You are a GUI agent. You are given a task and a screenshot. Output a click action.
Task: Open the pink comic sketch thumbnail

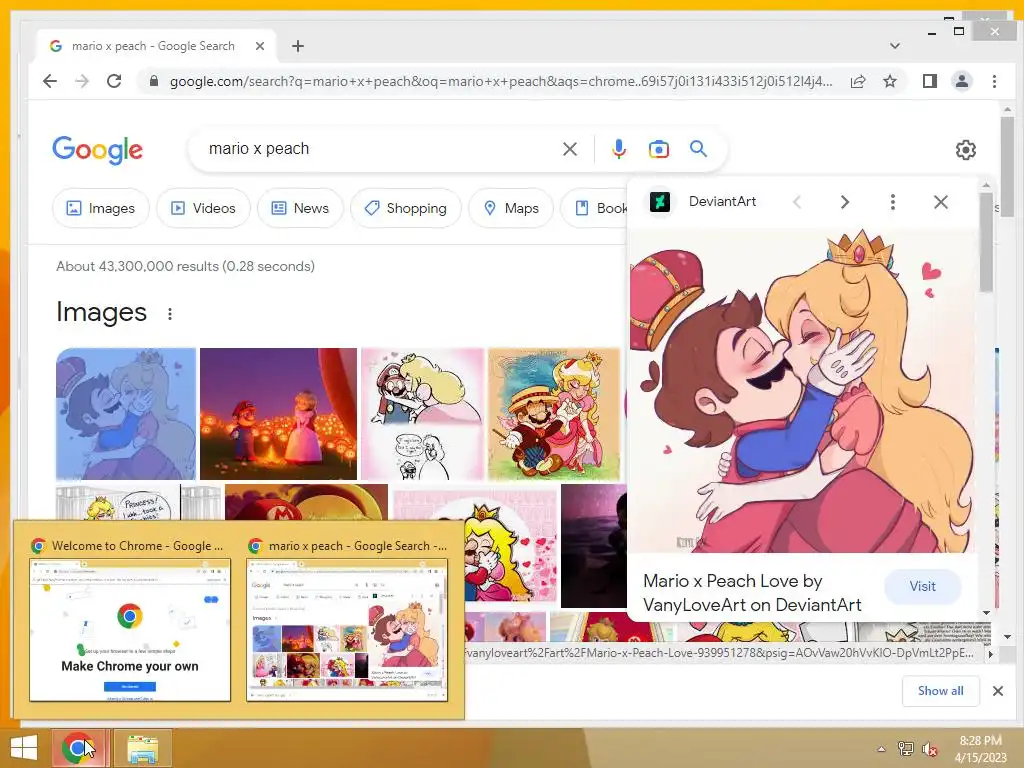(423, 413)
